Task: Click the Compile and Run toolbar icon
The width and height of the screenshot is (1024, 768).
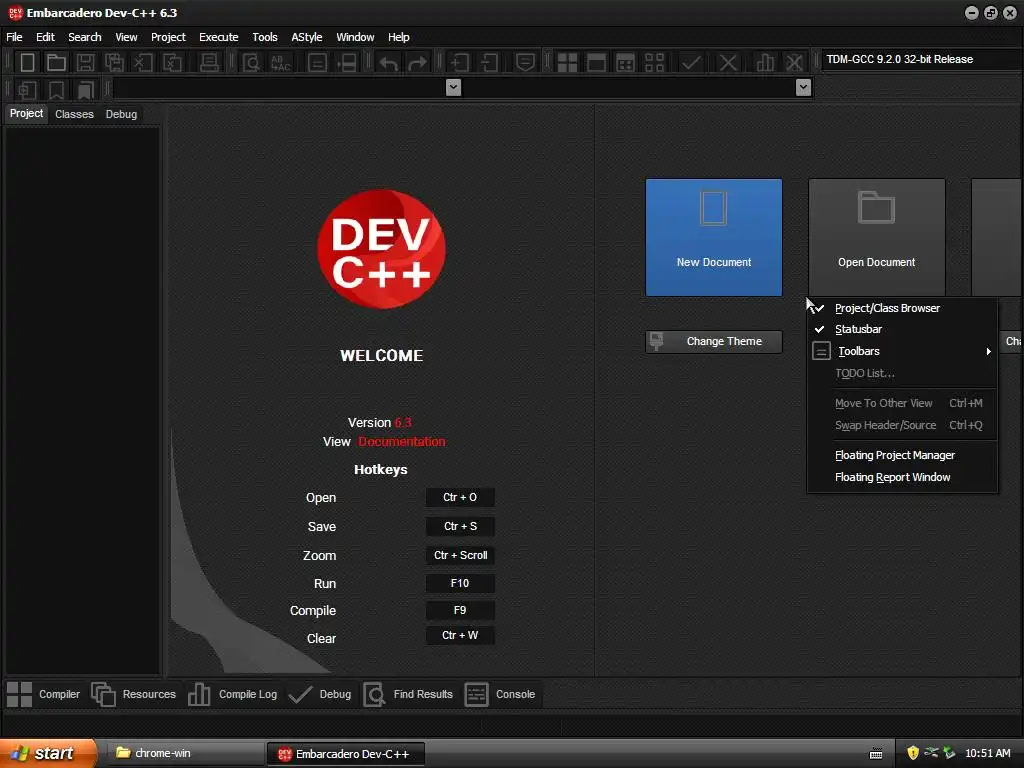Action: tap(625, 63)
